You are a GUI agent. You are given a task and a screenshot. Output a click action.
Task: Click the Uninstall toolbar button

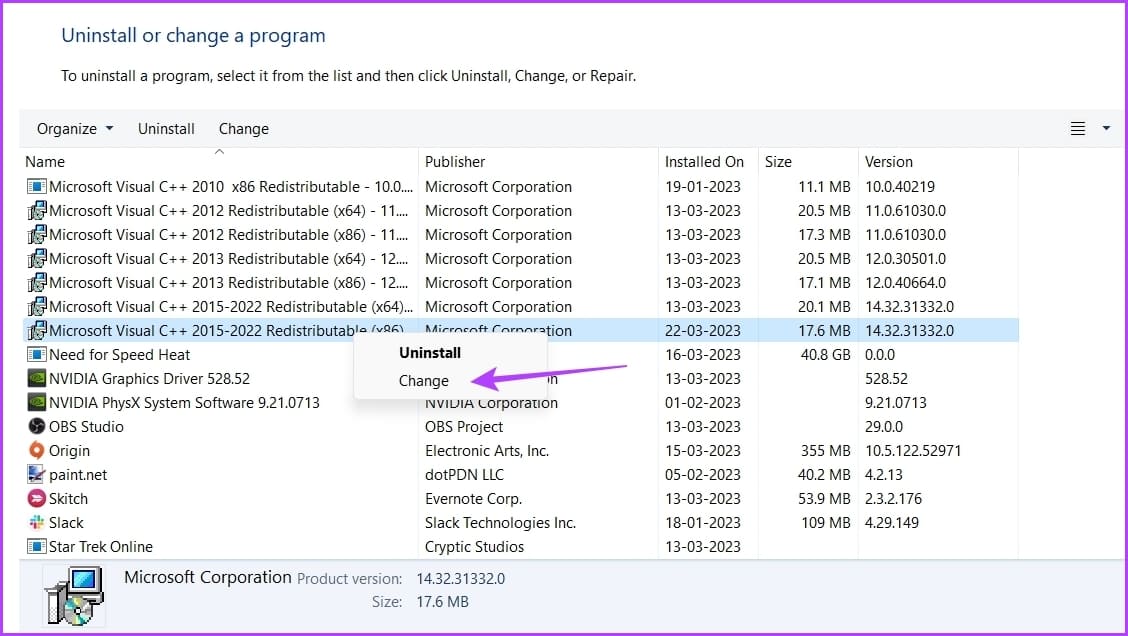coord(166,129)
